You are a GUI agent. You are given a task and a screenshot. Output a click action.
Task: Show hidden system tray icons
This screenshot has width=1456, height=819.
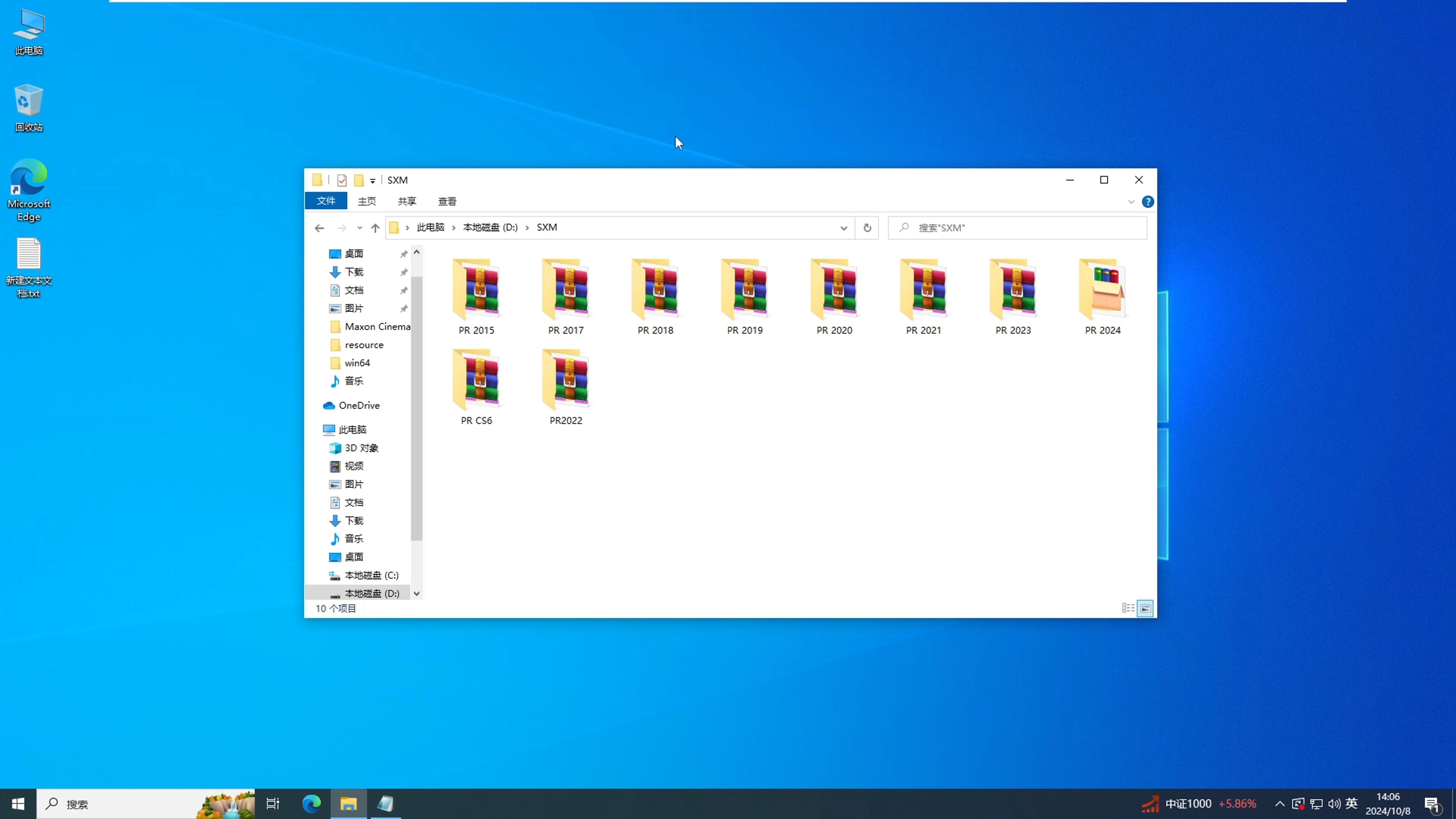coord(1280,804)
